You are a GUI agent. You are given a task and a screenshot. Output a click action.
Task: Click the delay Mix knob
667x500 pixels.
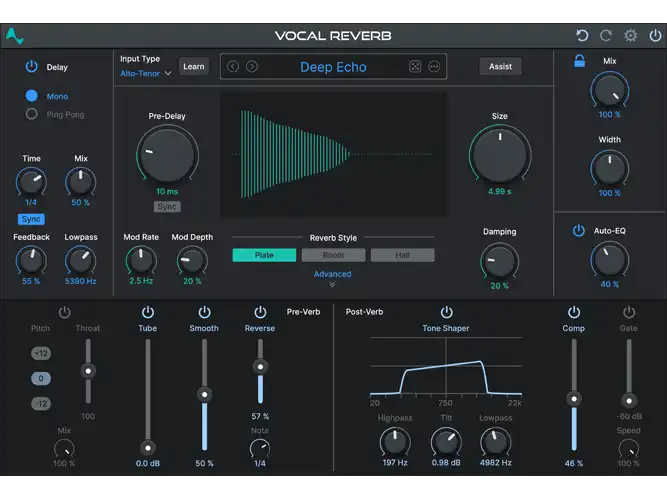coord(80,182)
